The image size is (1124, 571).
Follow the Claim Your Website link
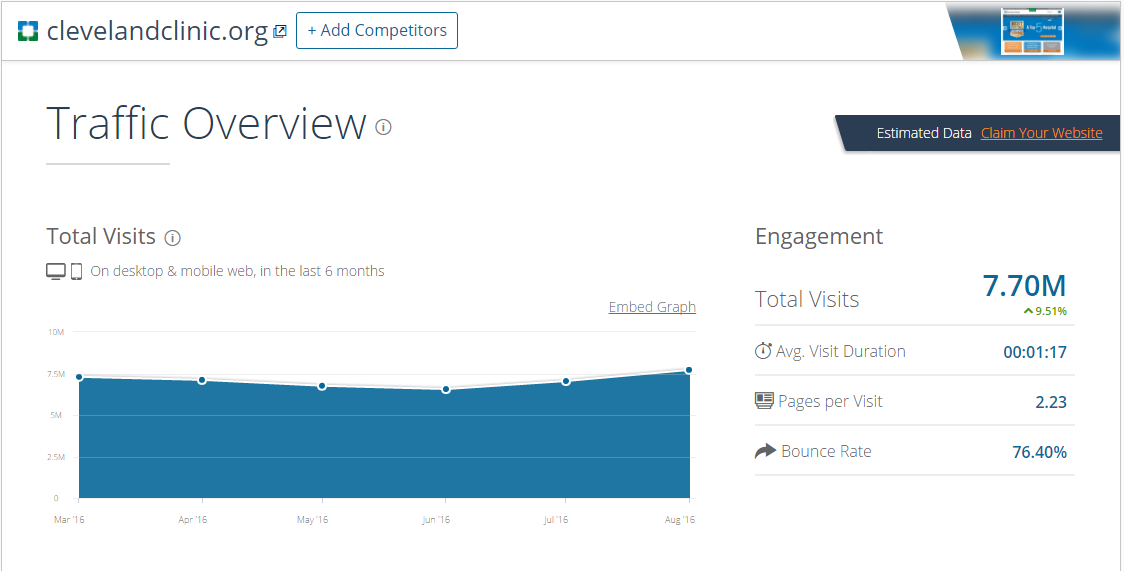[x=1042, y=133]
